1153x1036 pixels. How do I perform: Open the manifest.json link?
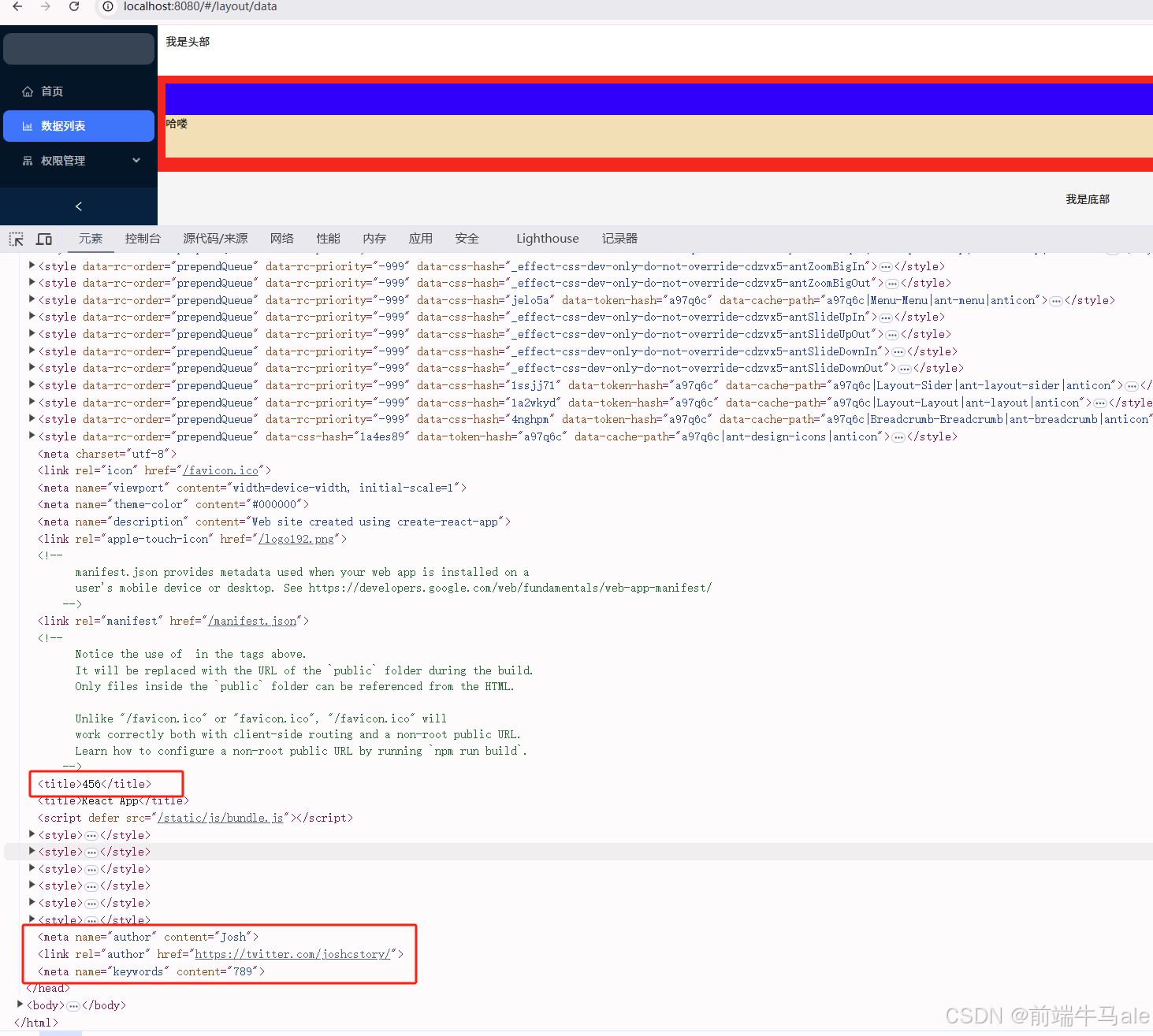252,621
